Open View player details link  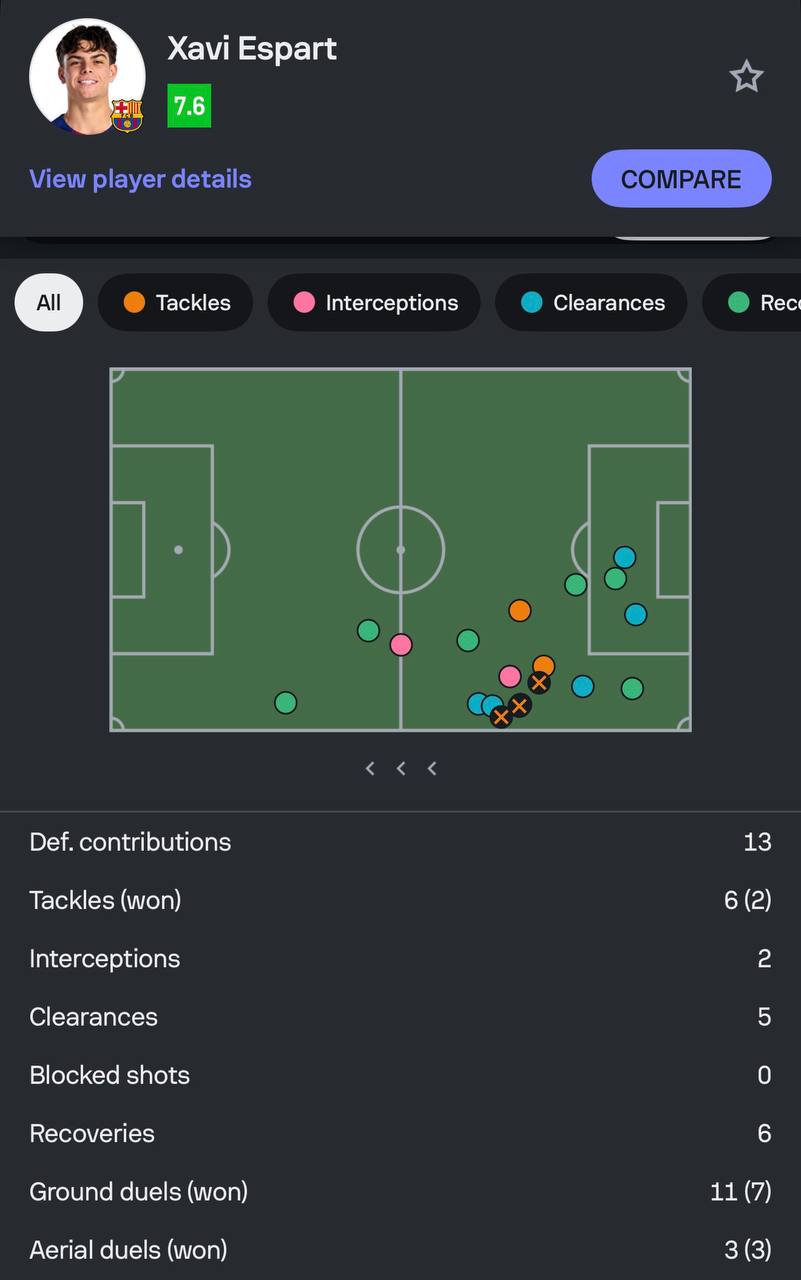[140, 179]
